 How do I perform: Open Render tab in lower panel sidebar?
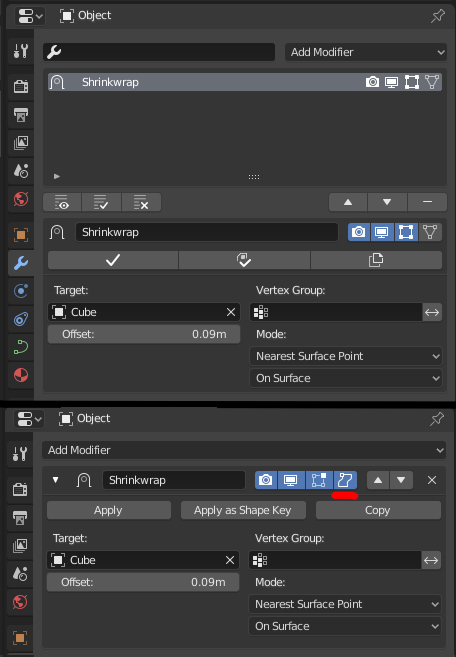(x=20, y=489)
